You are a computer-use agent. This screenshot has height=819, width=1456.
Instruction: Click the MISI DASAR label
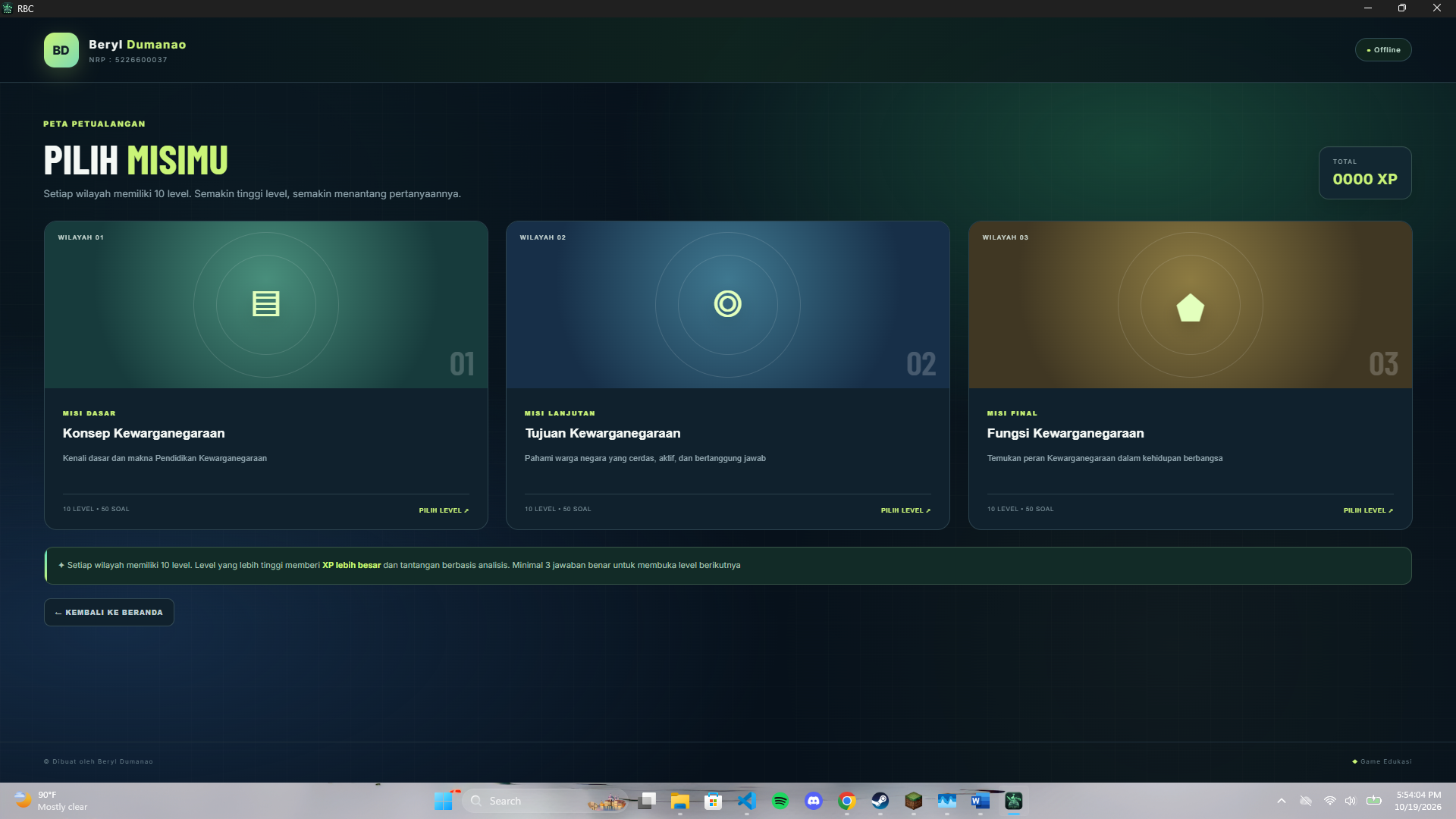(x=89, y=413)
